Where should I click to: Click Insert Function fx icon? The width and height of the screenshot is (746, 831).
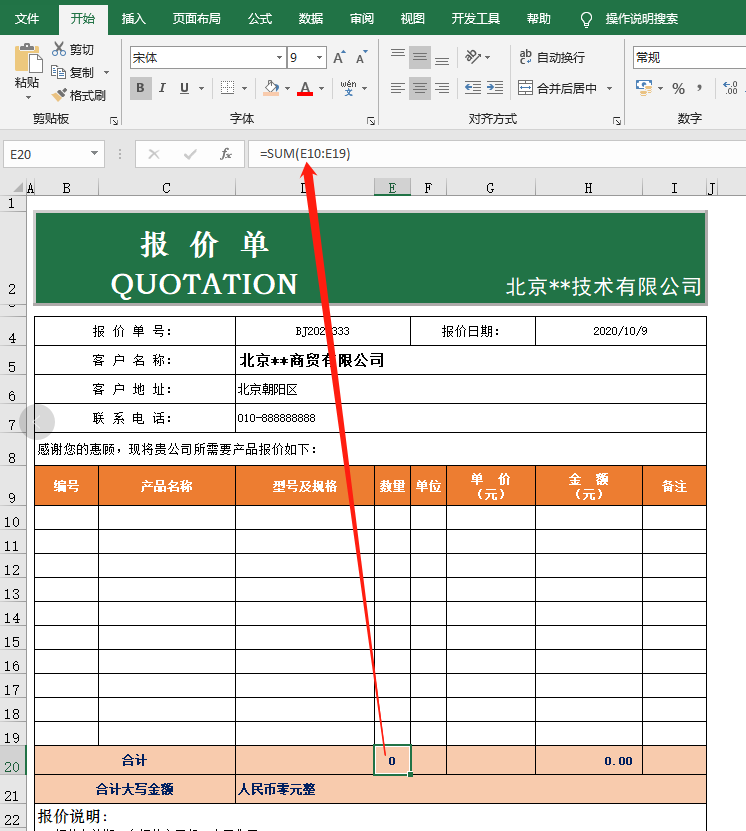tap(226, 154)
